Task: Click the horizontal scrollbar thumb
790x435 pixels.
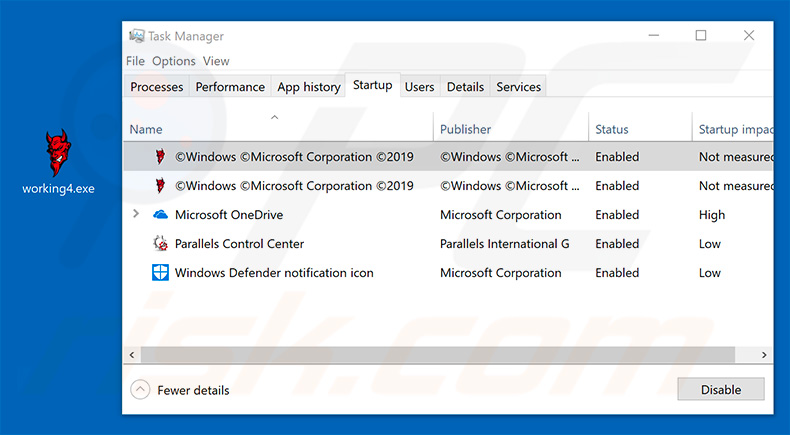Action: tap(438, 355)
